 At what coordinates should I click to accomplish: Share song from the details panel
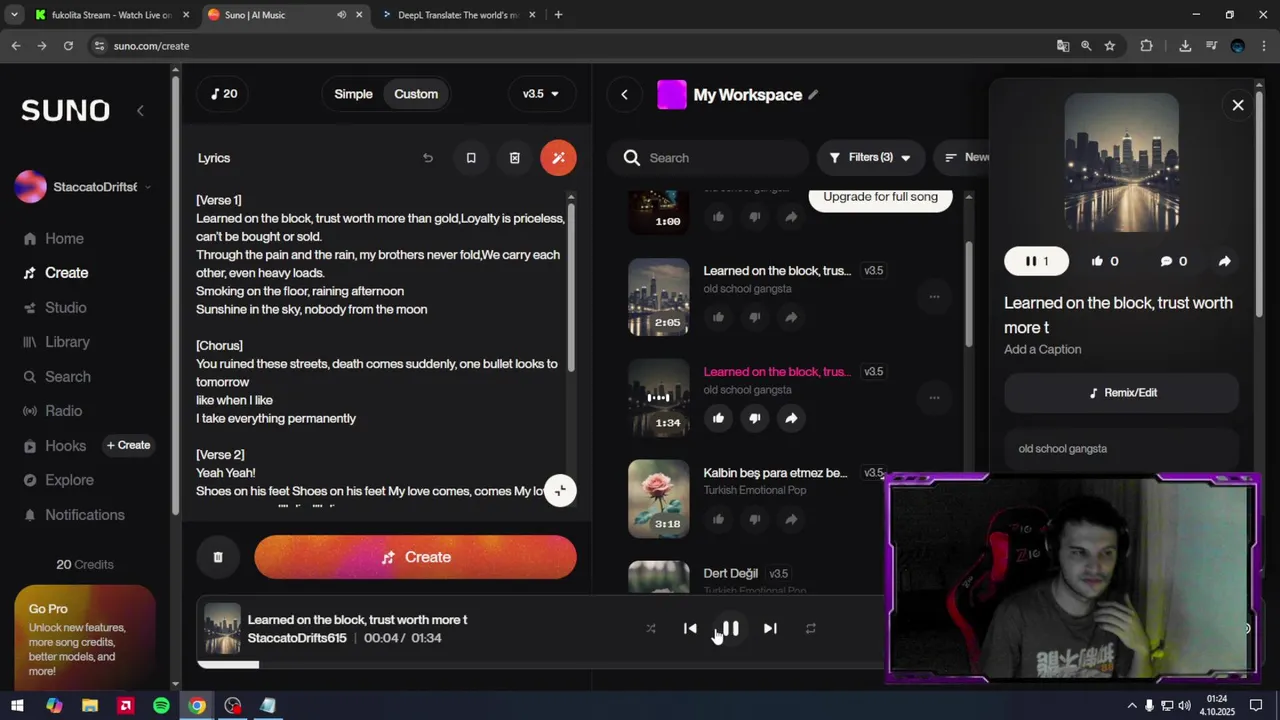point(1225,261)
